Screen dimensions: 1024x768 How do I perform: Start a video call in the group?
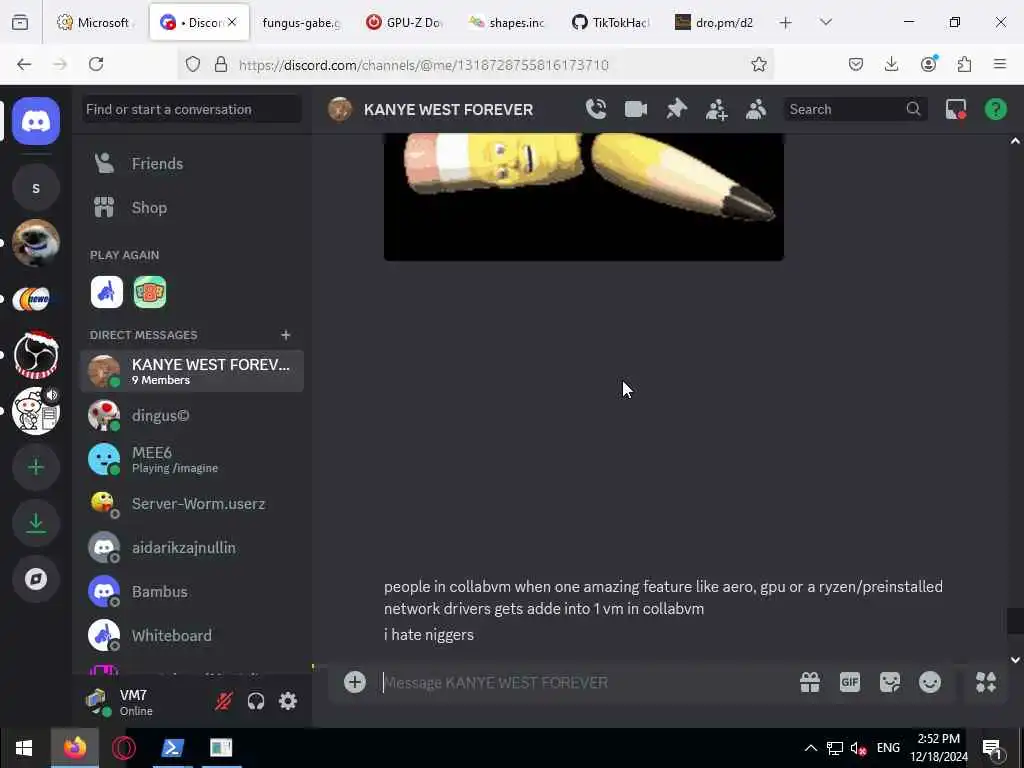coord(635,109)
